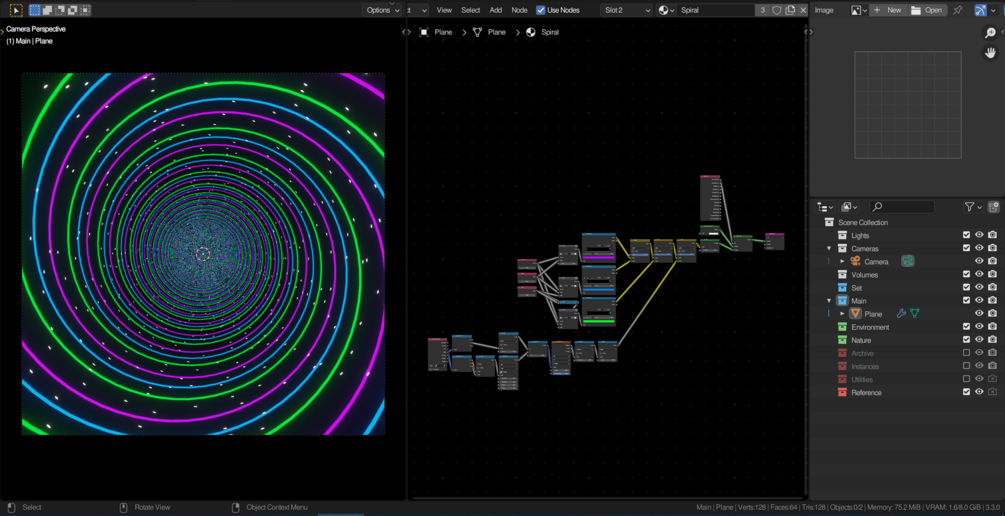
Task: Click the Camera object data icon
Action: (908, 262)
